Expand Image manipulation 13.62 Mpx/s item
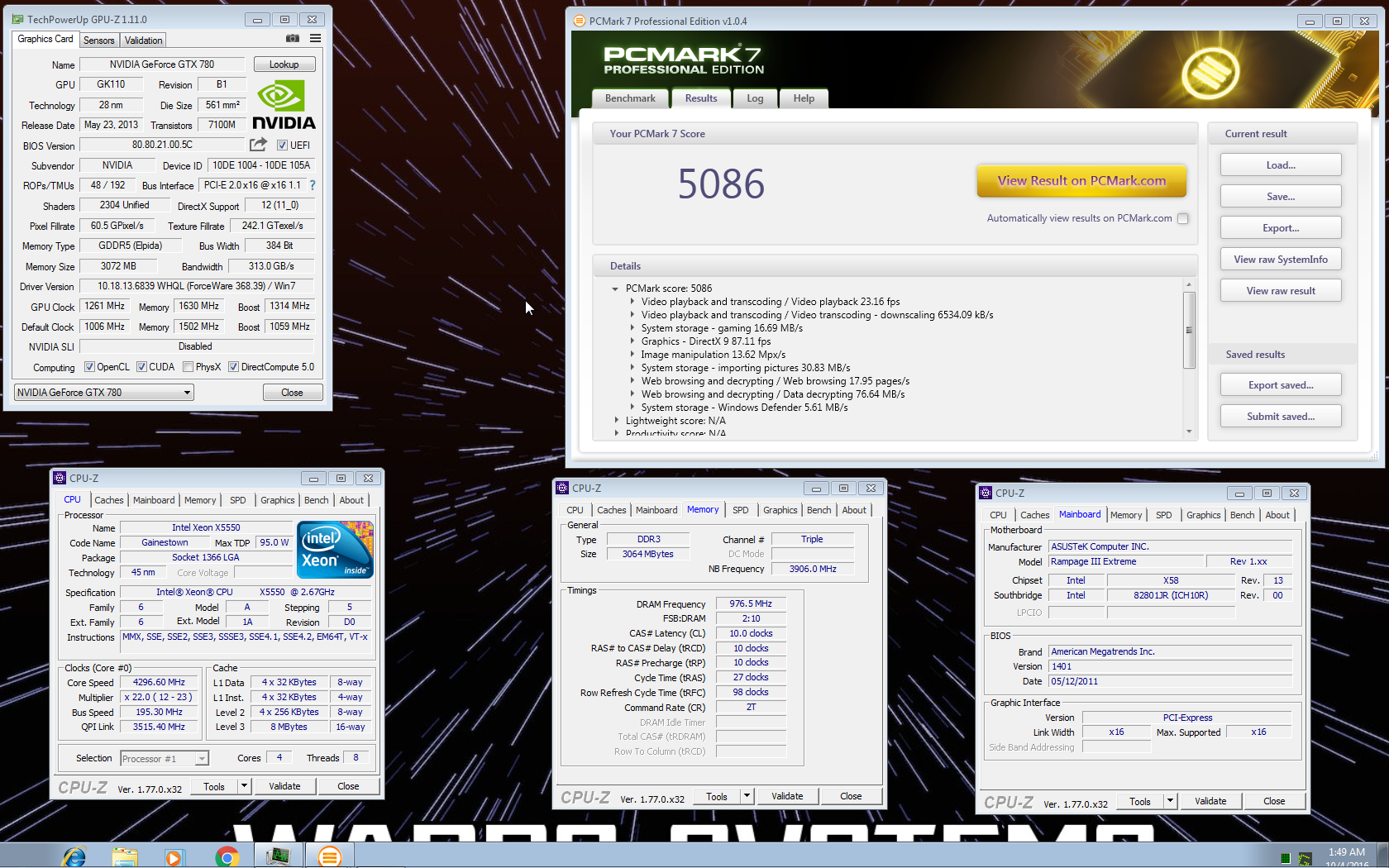 tap(632, 355)
